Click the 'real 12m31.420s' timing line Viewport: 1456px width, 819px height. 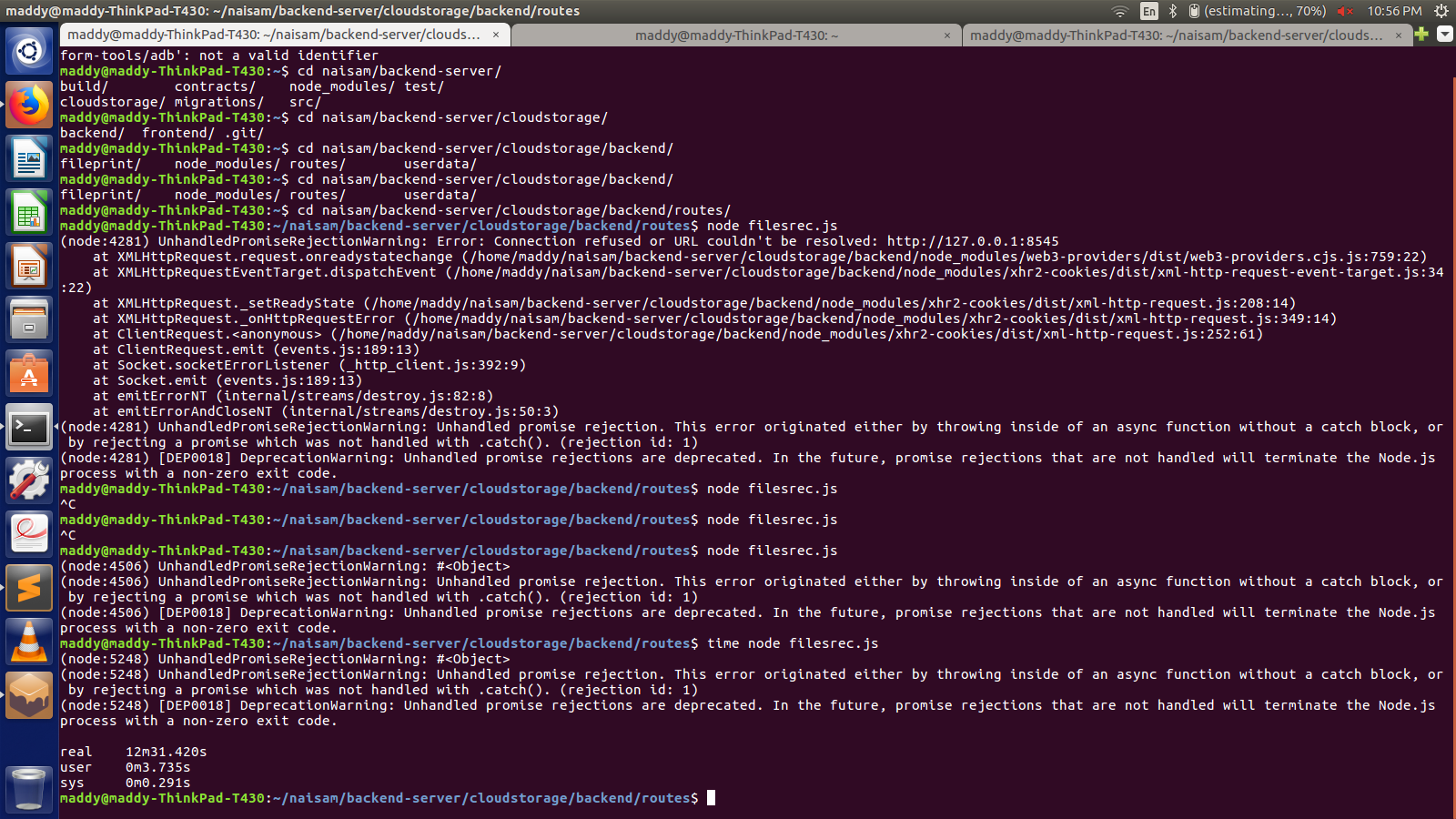[133, 752]
